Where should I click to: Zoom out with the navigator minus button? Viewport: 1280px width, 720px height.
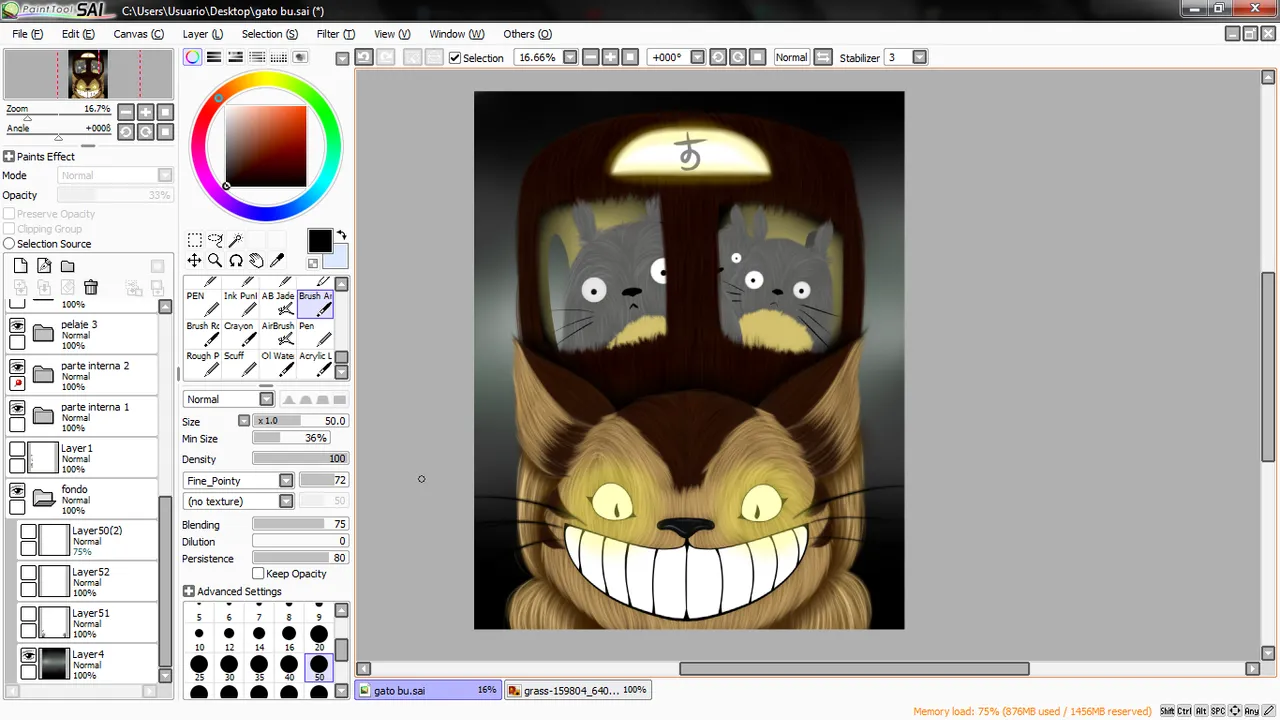click(126, 112)
